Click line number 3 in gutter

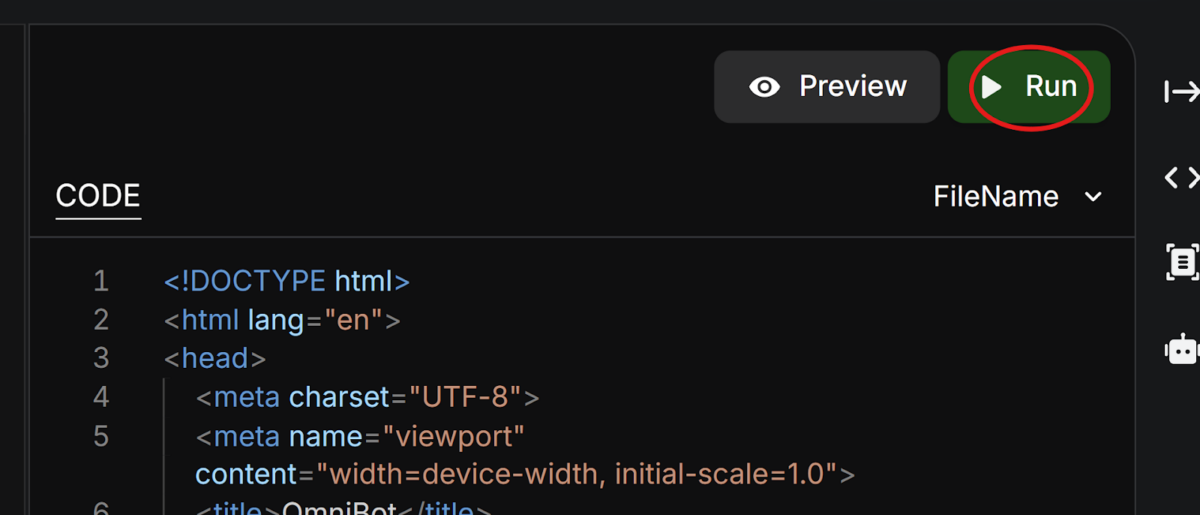[x=100, y=358]
